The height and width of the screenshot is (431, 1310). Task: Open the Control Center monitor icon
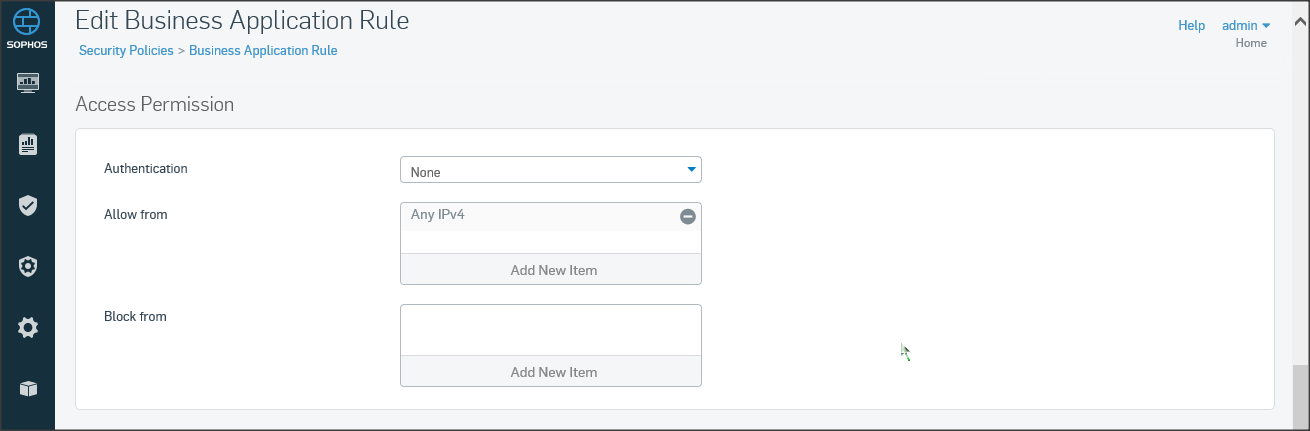click(x=28, y=82)
